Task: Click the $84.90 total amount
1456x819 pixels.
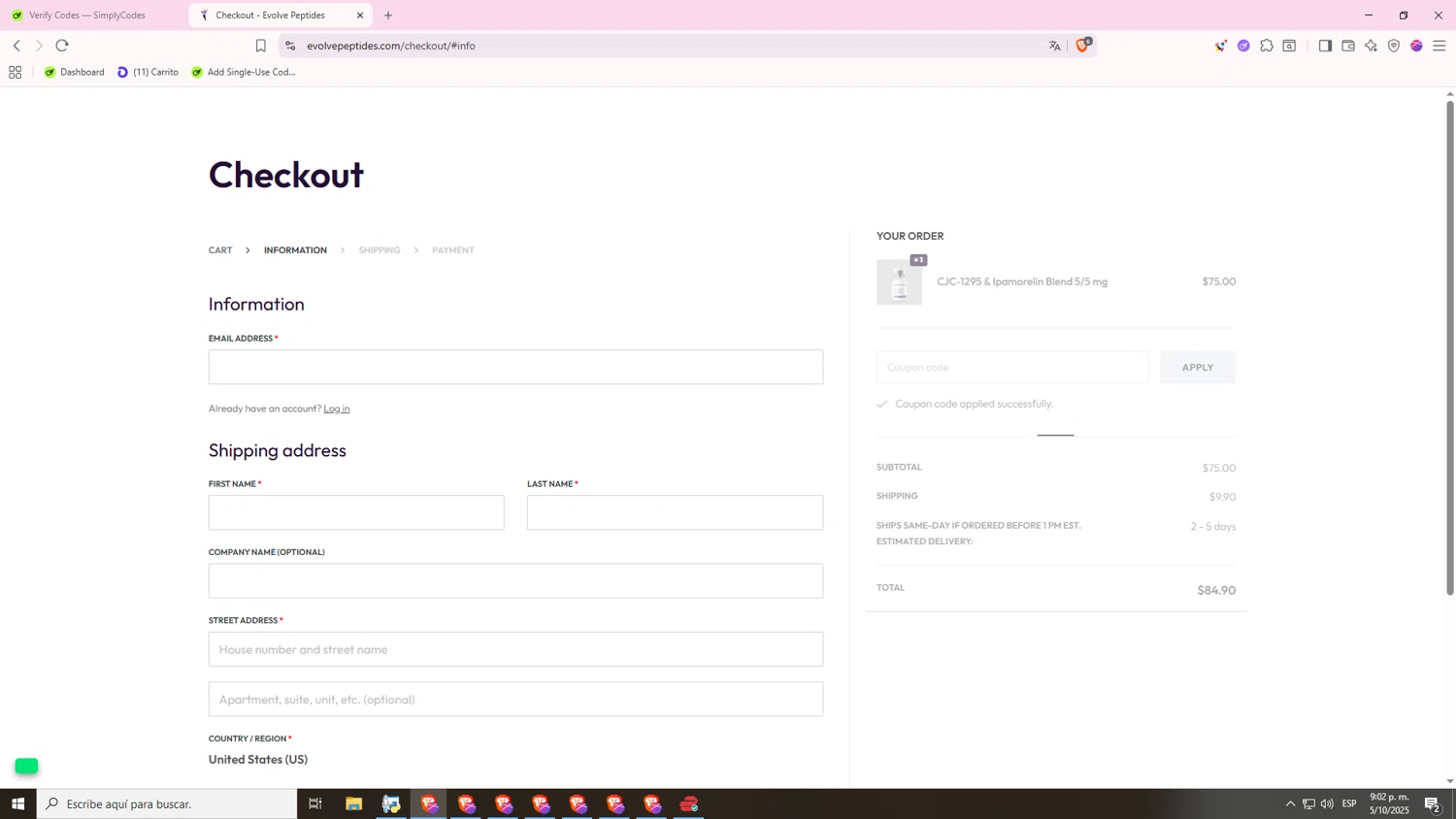Action: (1216, 590)
